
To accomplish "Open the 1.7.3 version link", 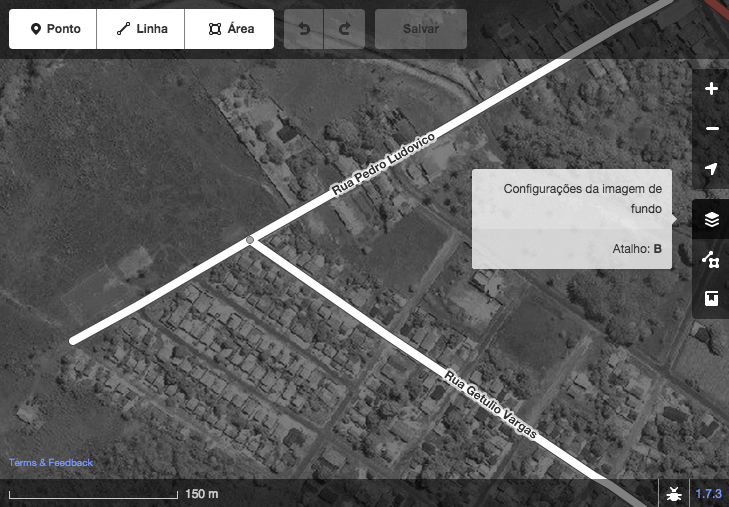I will click(709, 494).
